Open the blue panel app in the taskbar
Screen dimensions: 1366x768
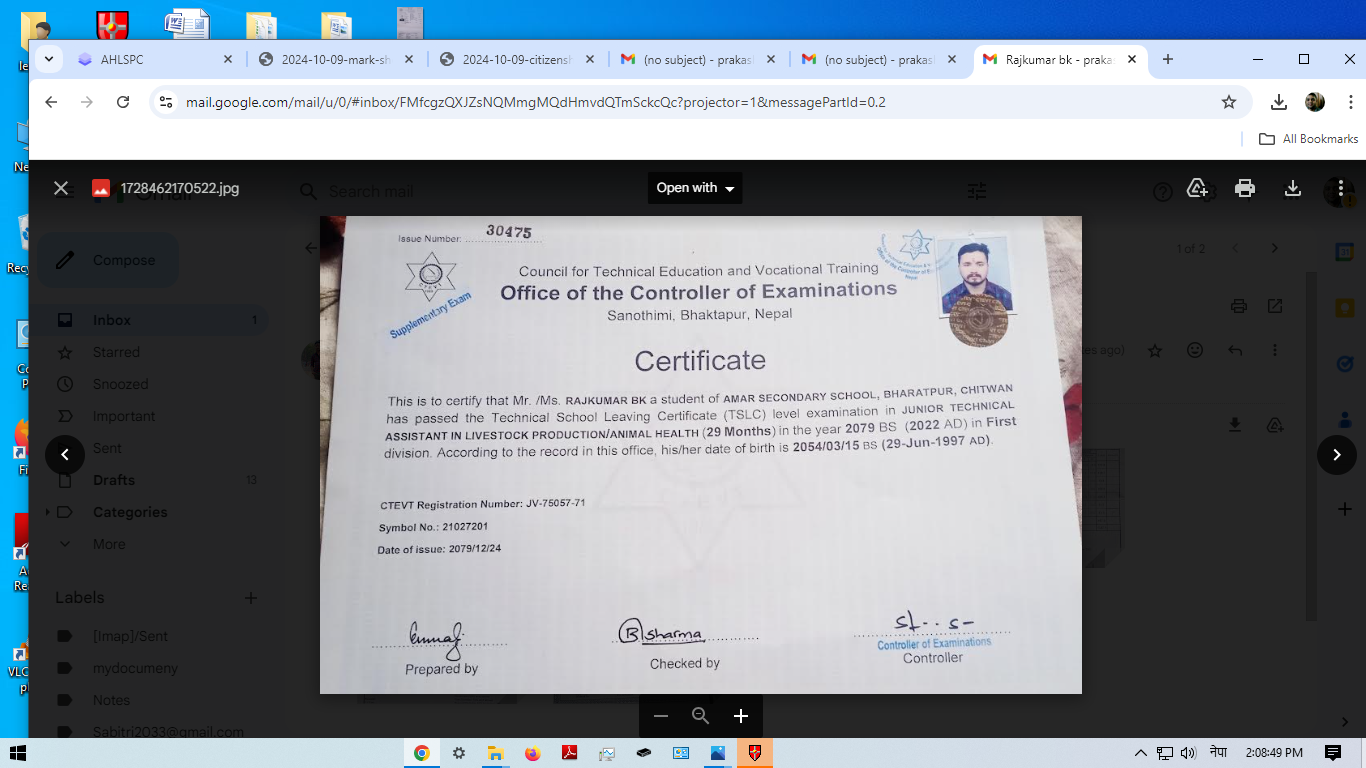(681, 753)
